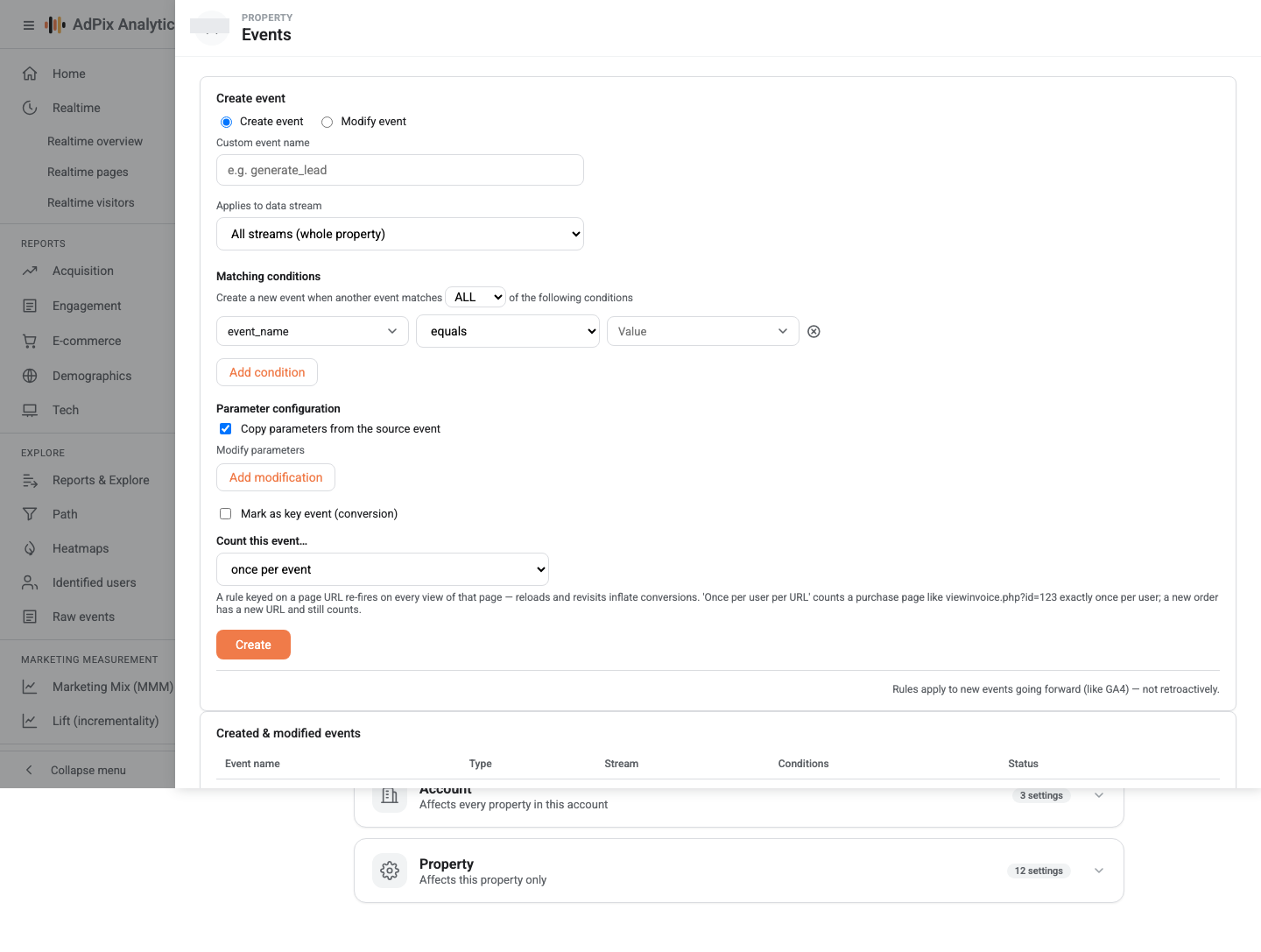Click the Add condition button
The width and height of the screenshot is (1261, 952).
pyautogui.click(x=267, y=372)
